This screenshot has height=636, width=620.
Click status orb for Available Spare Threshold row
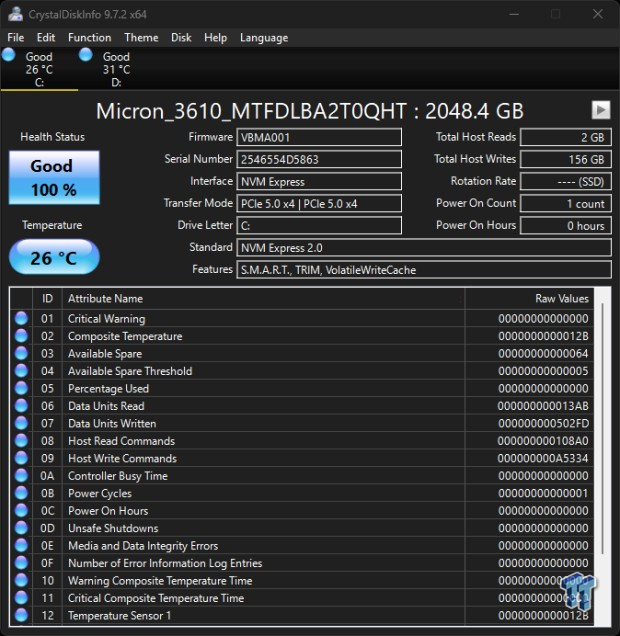click(x=21, y=371)
